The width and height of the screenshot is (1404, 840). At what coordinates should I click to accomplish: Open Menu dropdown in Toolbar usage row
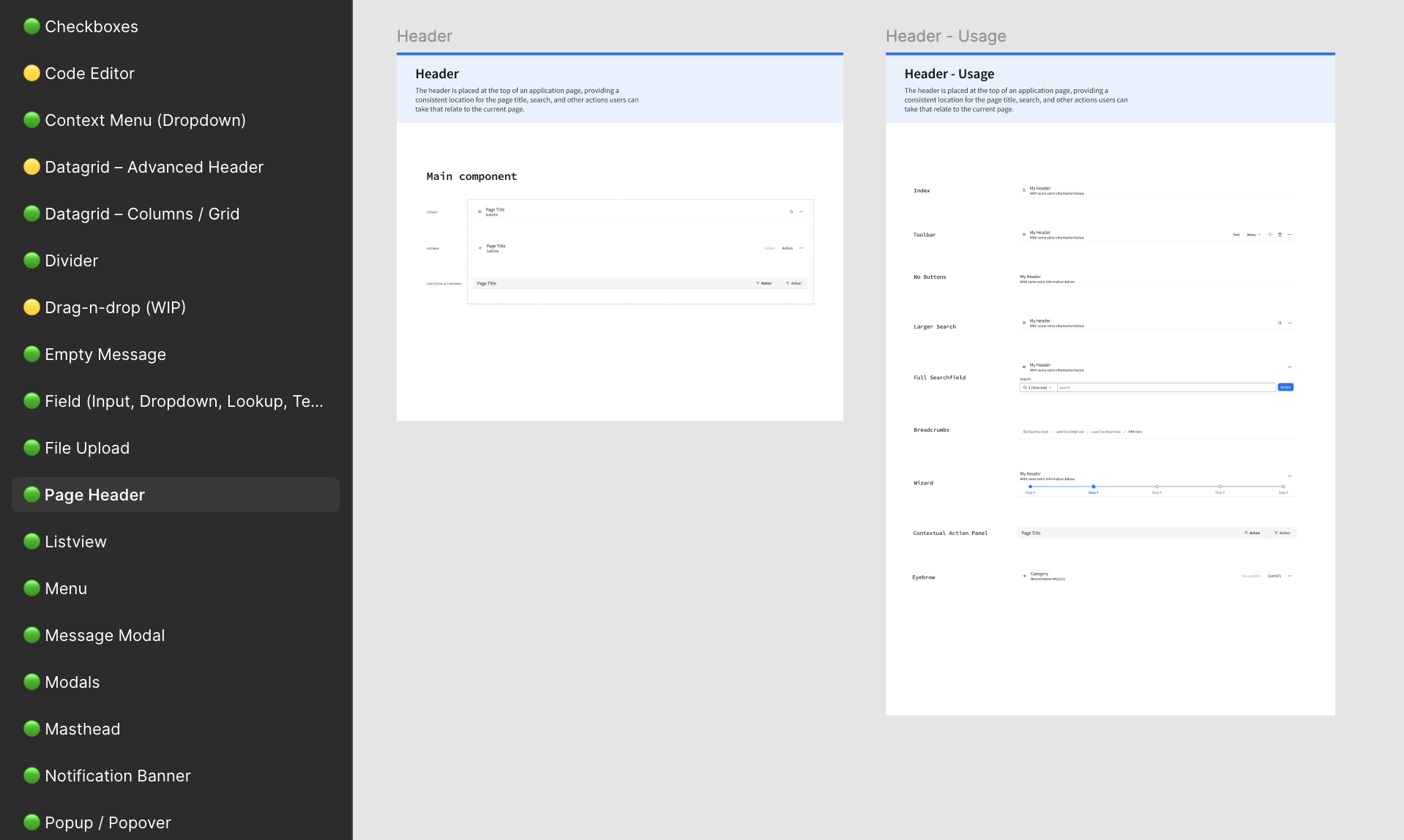[1253, 235]
